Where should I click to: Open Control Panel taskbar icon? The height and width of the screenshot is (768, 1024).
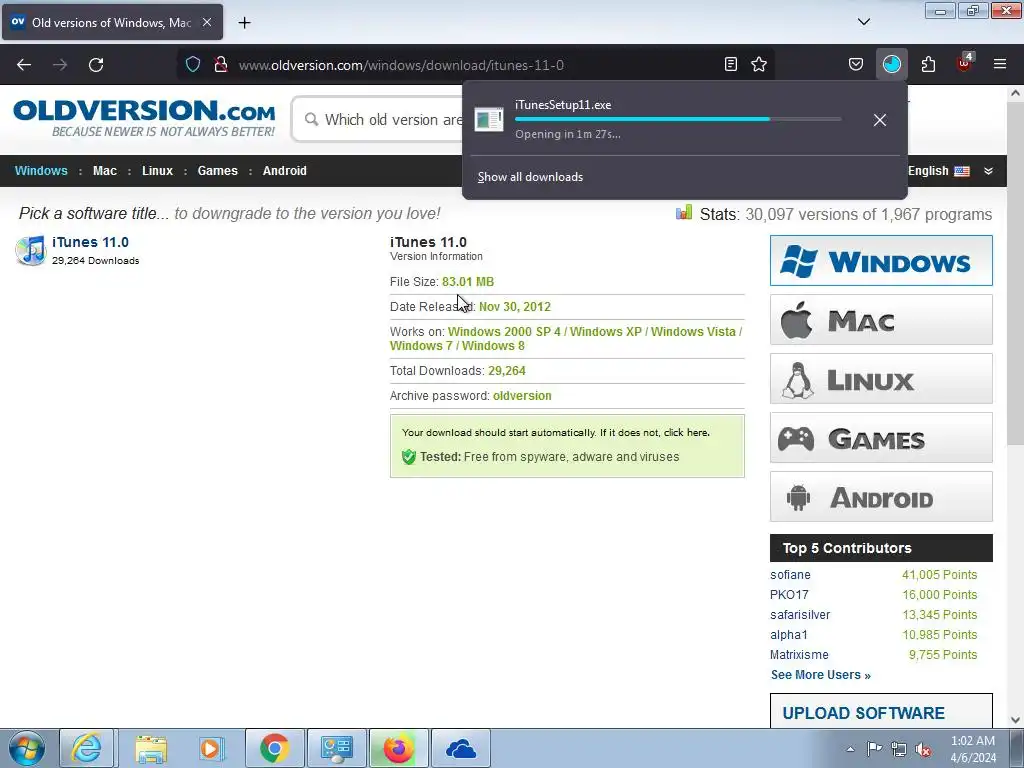[x=337, y=748]
